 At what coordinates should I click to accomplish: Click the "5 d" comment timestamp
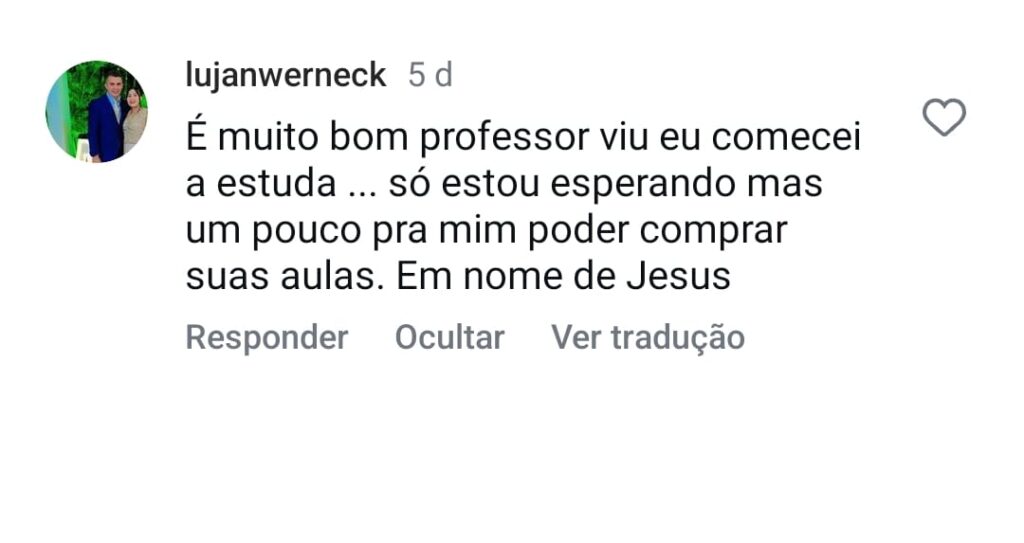tap(430, 75)
